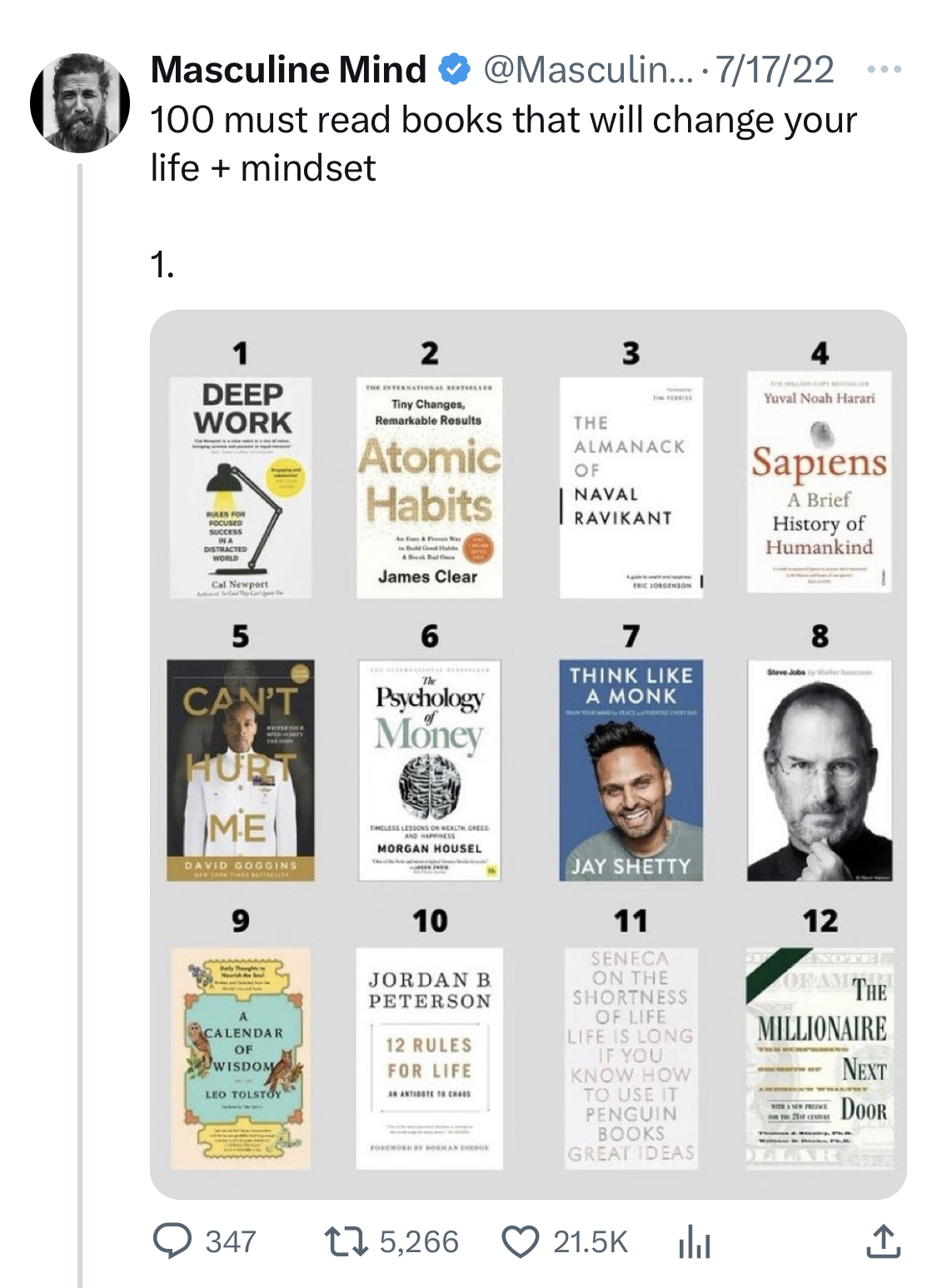View tweet analytics bar chart icon

click(693, 1241)
